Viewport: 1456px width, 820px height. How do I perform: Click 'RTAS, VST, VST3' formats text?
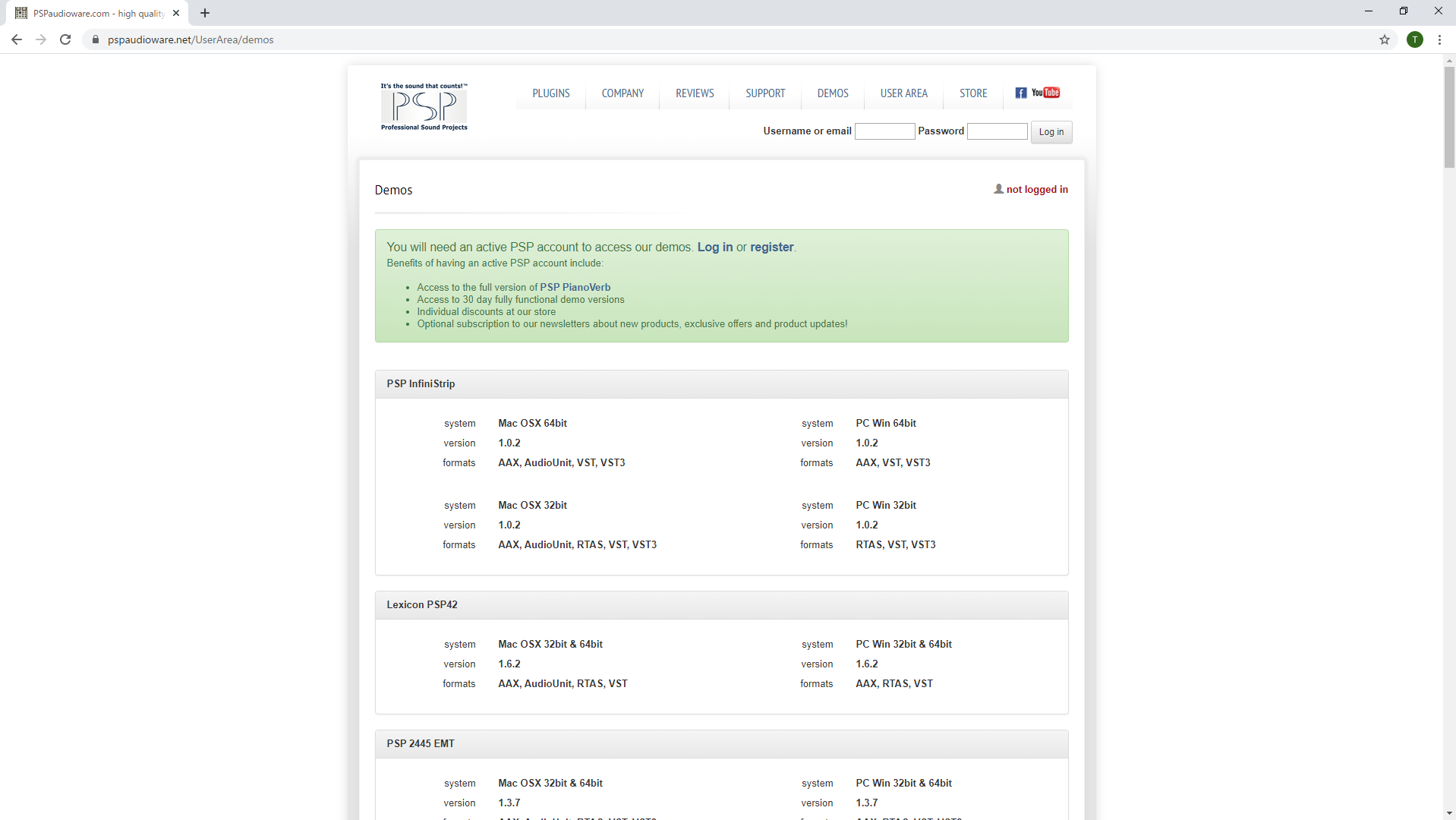896,544
